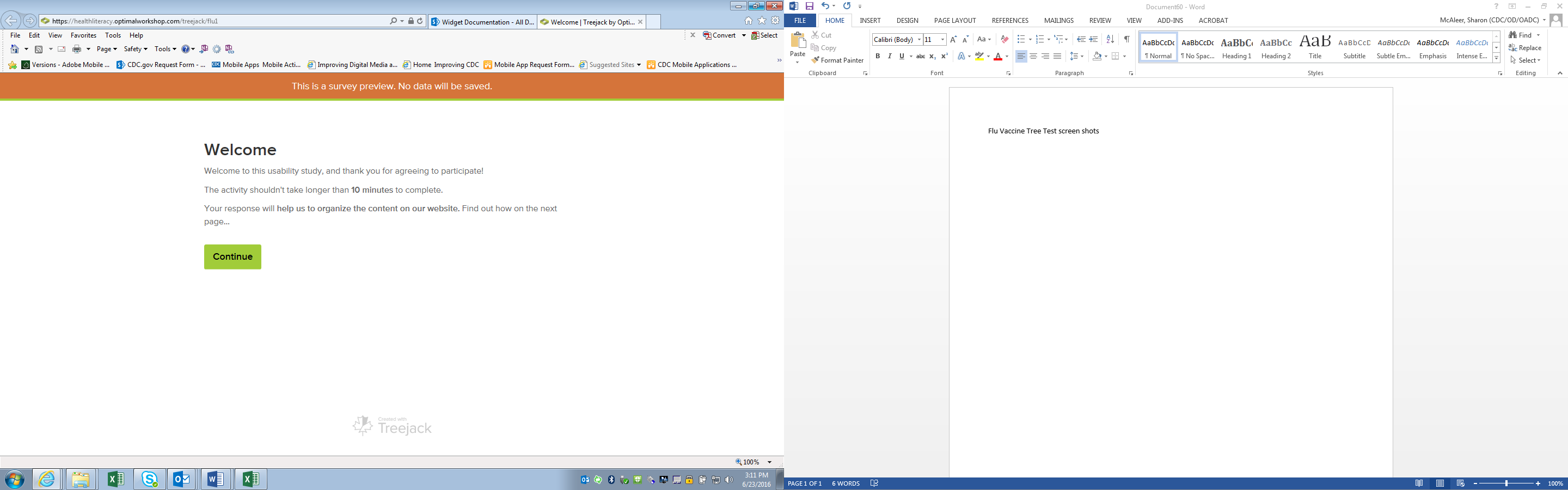Open Outlook from the Windows taskbar
Screen dimensions: 1568x490
point(182,480)
